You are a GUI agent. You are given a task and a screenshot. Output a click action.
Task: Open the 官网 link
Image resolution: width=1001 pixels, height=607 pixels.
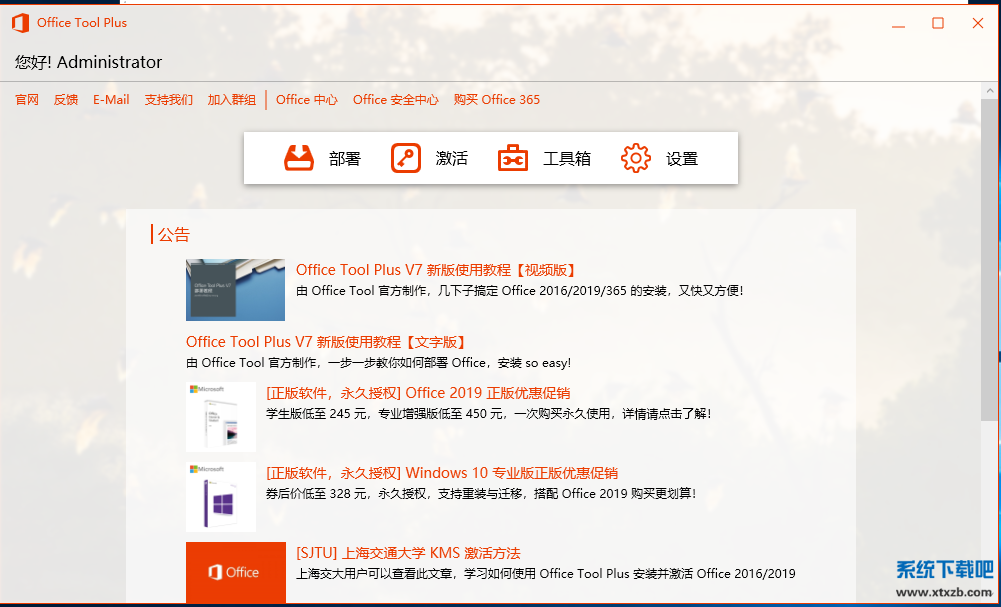point(27,100)
